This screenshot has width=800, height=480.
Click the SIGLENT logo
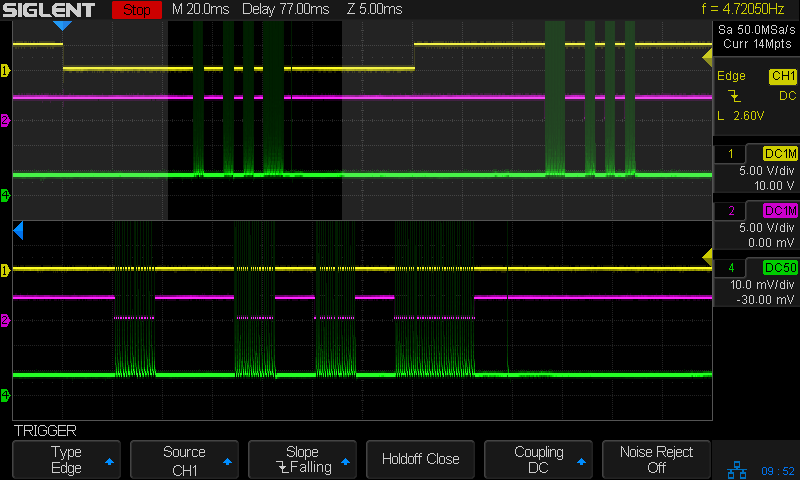click(49, 10)
